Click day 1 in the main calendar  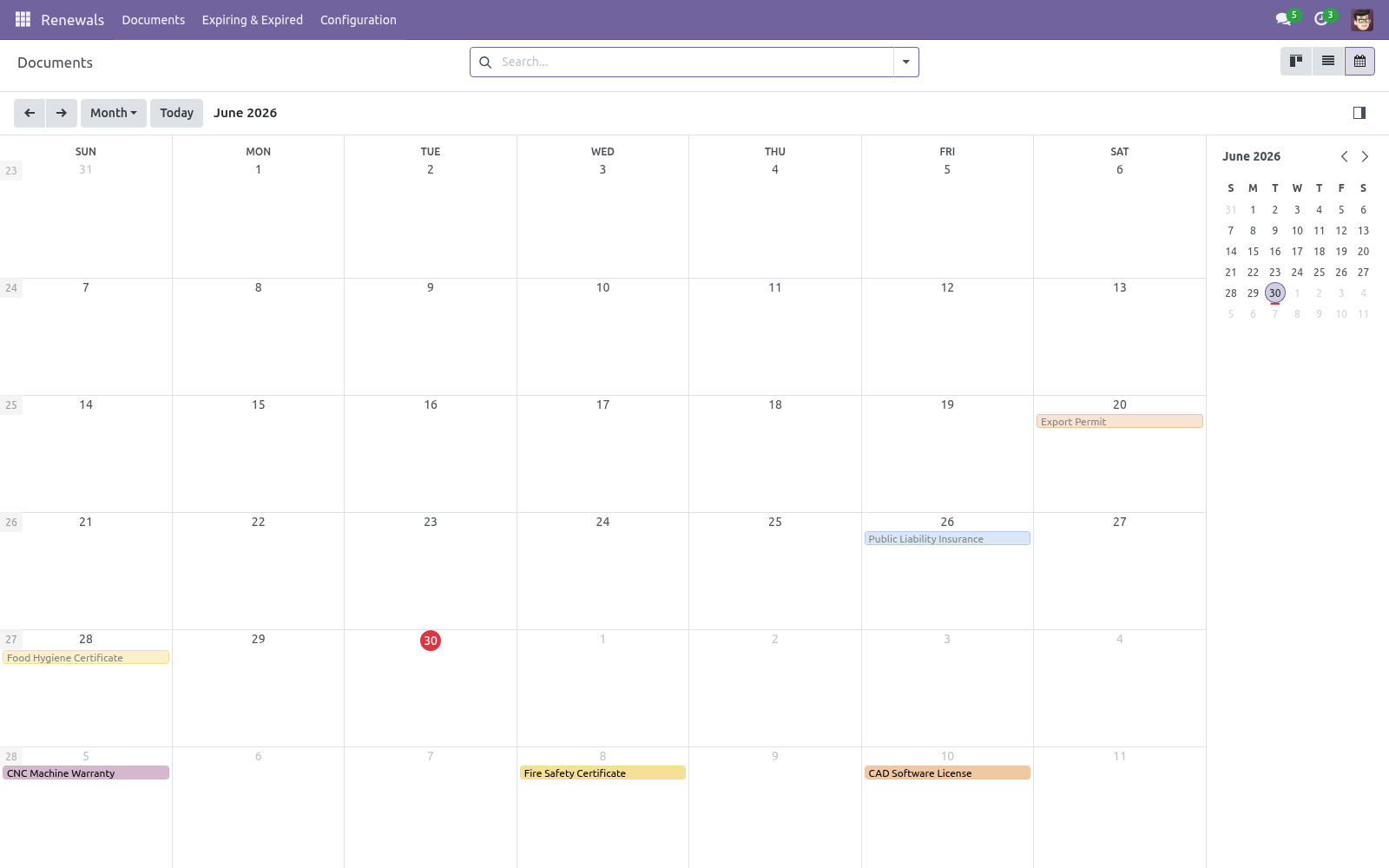click(258, 169)
